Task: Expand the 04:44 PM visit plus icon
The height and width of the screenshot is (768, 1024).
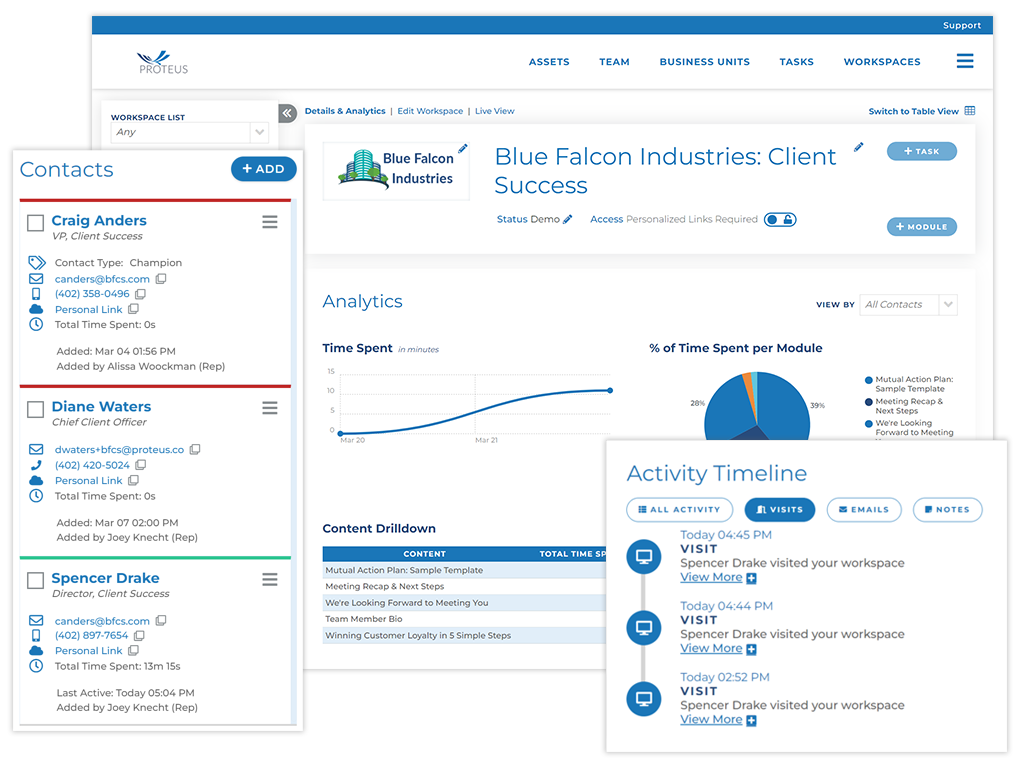Action: [751, 650]
